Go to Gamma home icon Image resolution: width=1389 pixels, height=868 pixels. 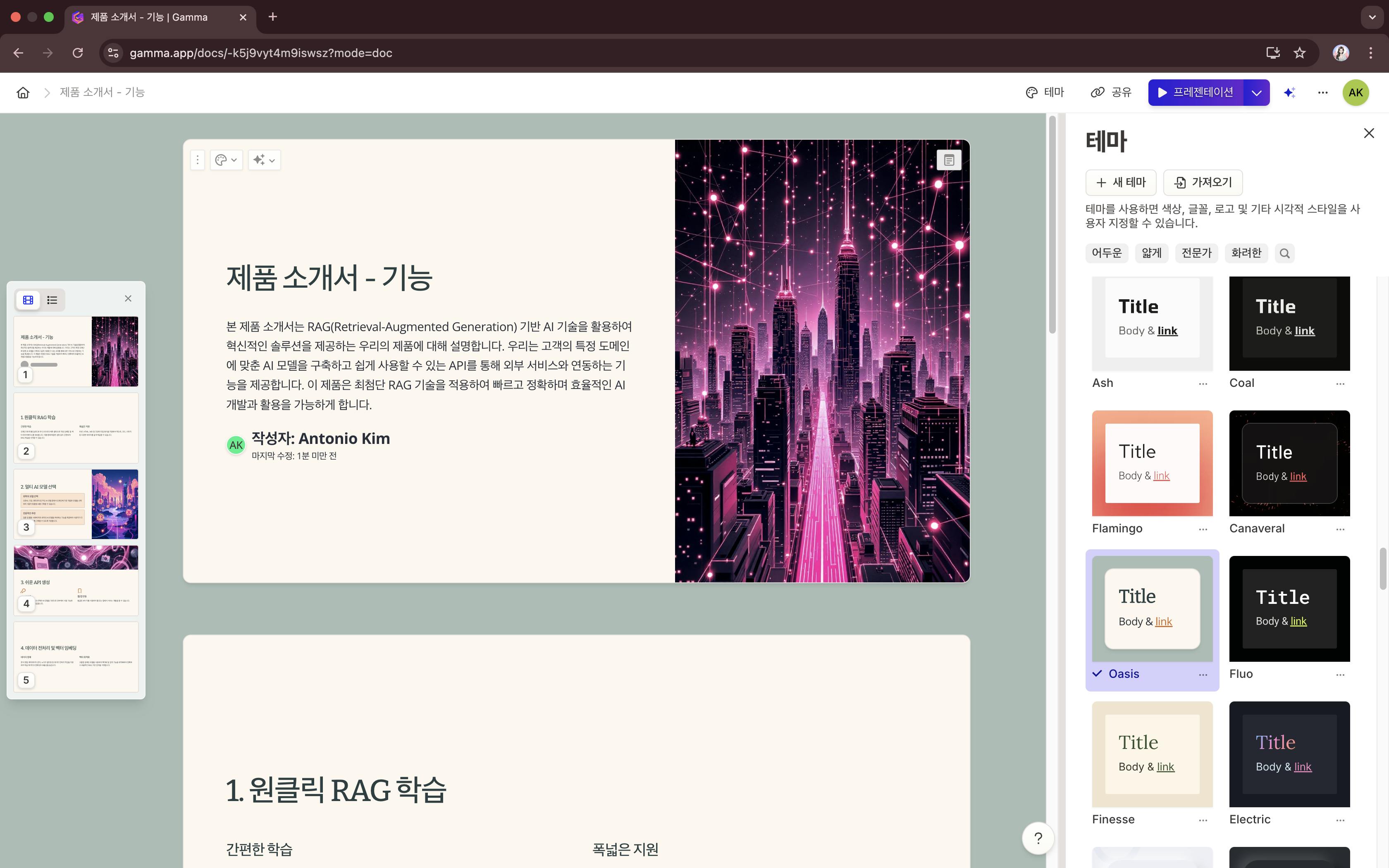(23, 93)
